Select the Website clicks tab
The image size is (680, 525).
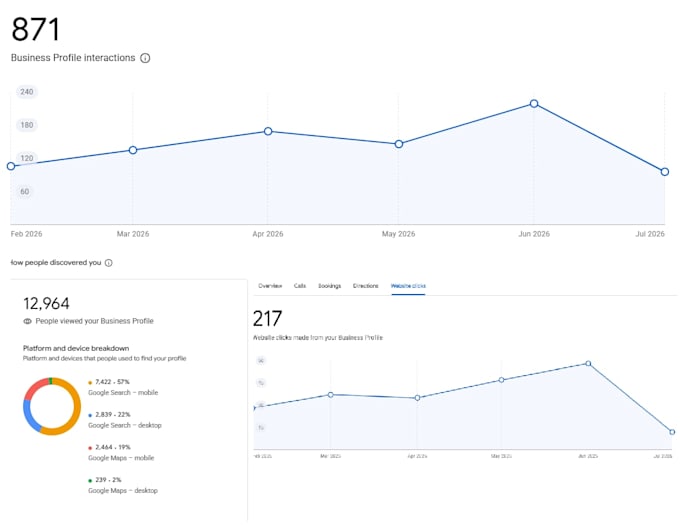click(x=408, y=286)
